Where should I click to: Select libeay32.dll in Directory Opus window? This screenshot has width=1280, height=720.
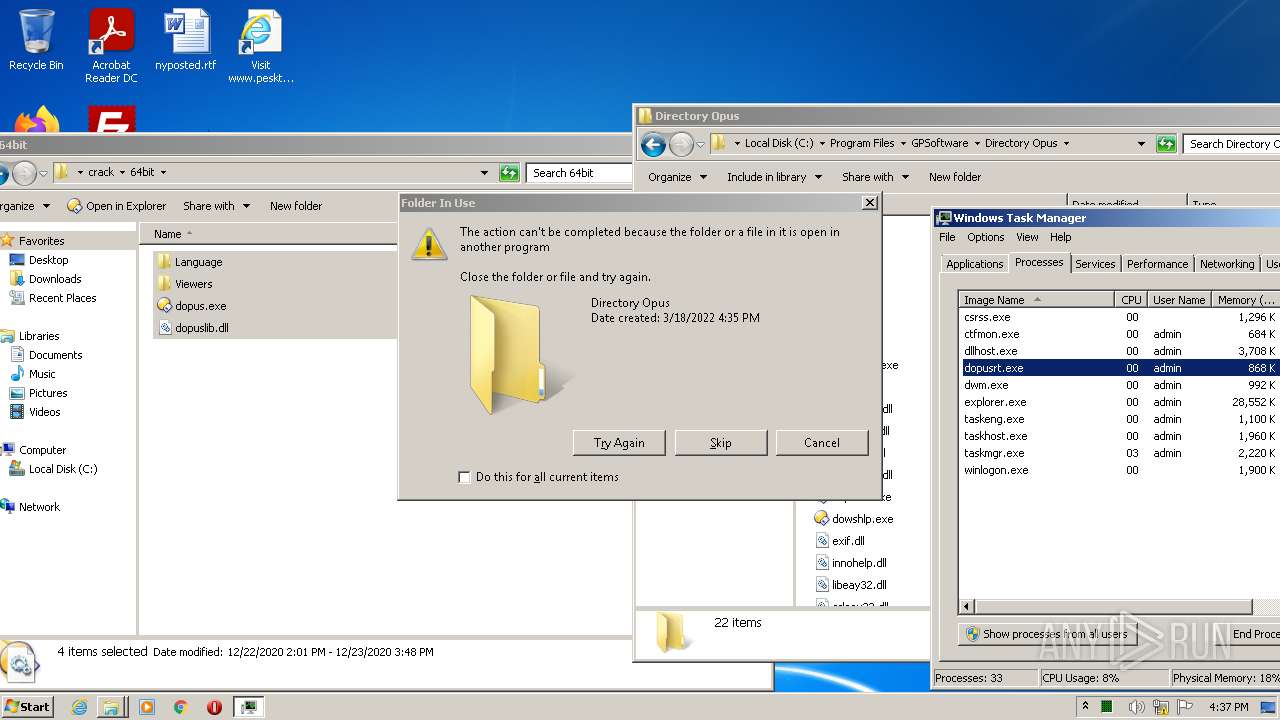click(859, 585)
